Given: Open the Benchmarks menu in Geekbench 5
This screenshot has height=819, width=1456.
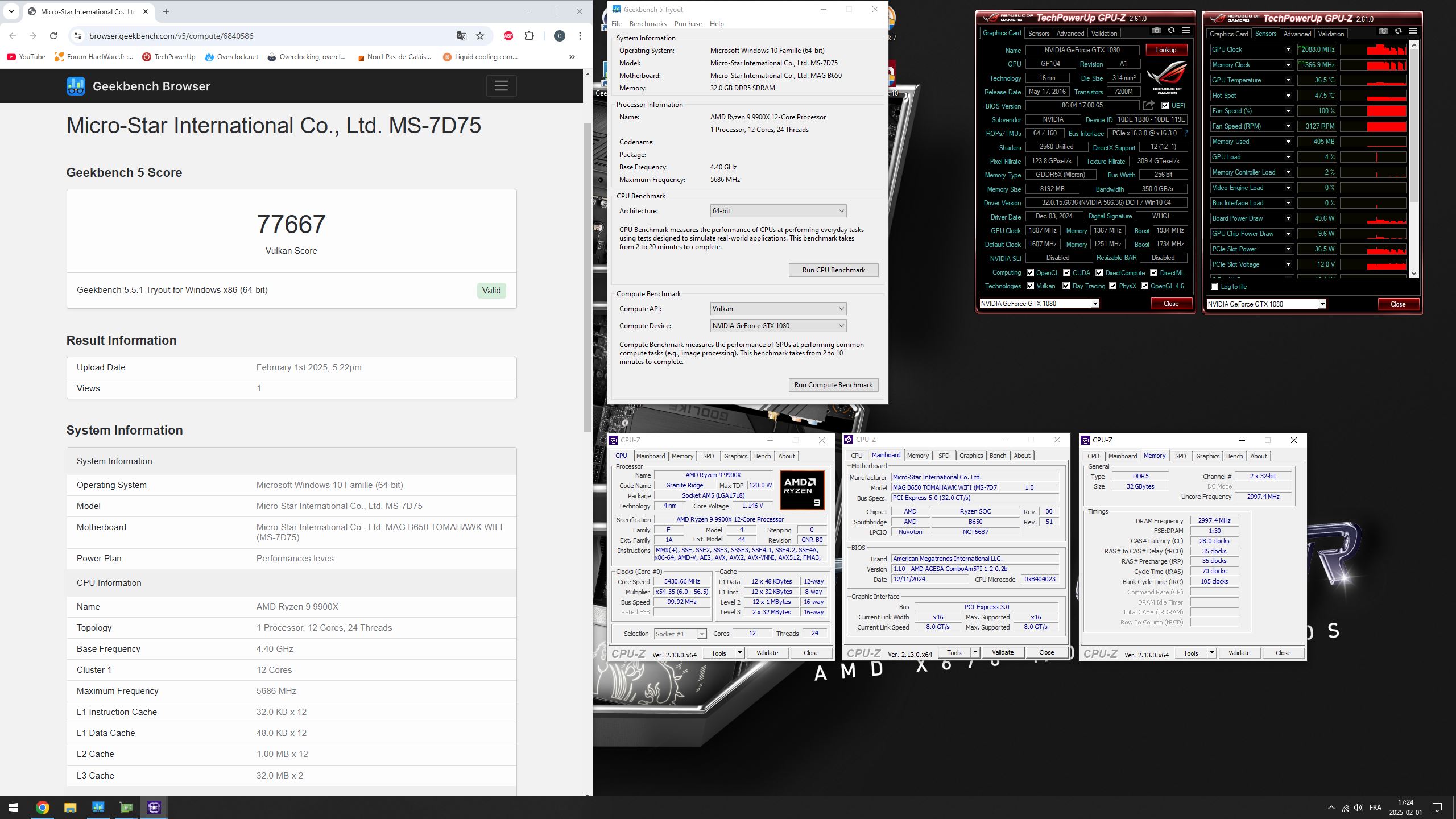Looking at the screenshot, I should (x=648, y=24).
